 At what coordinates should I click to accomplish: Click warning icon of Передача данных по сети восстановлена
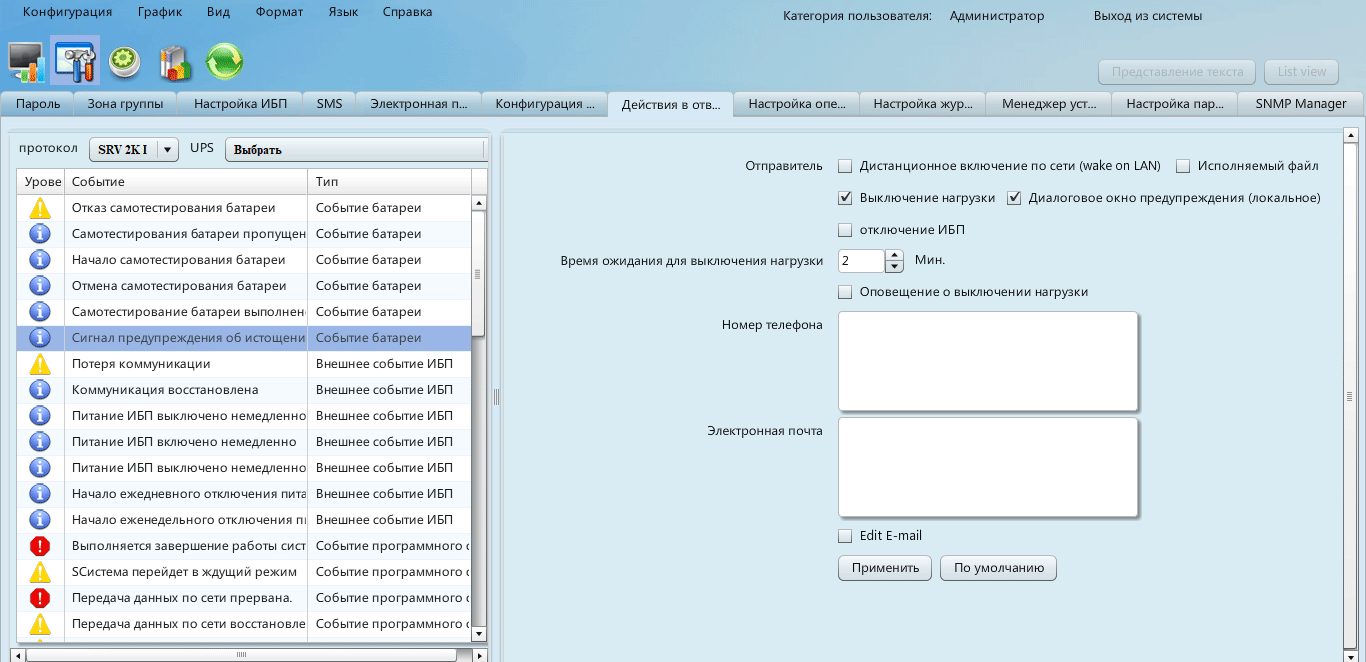tap(40, 624)
